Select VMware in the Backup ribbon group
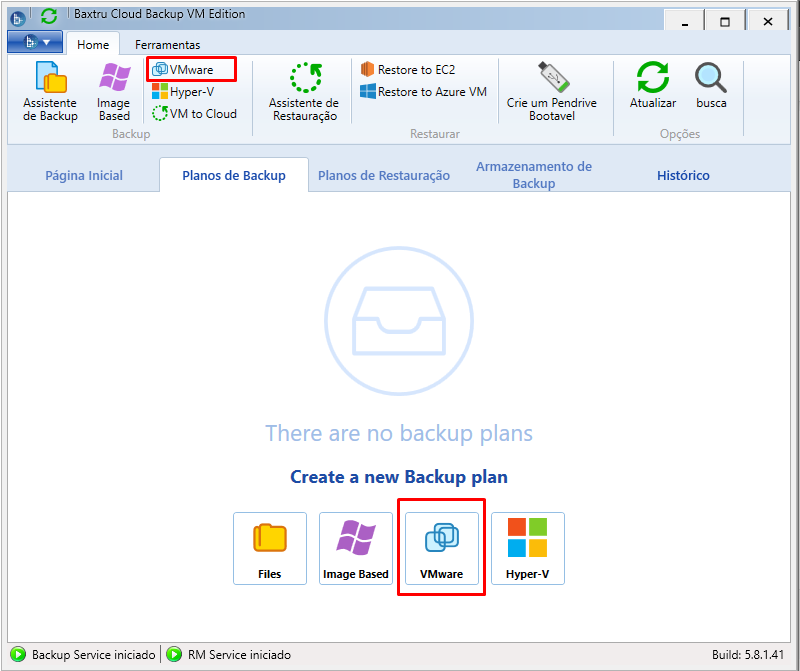Viewport: 800px width, 671px height. click(x=183, y=69)
